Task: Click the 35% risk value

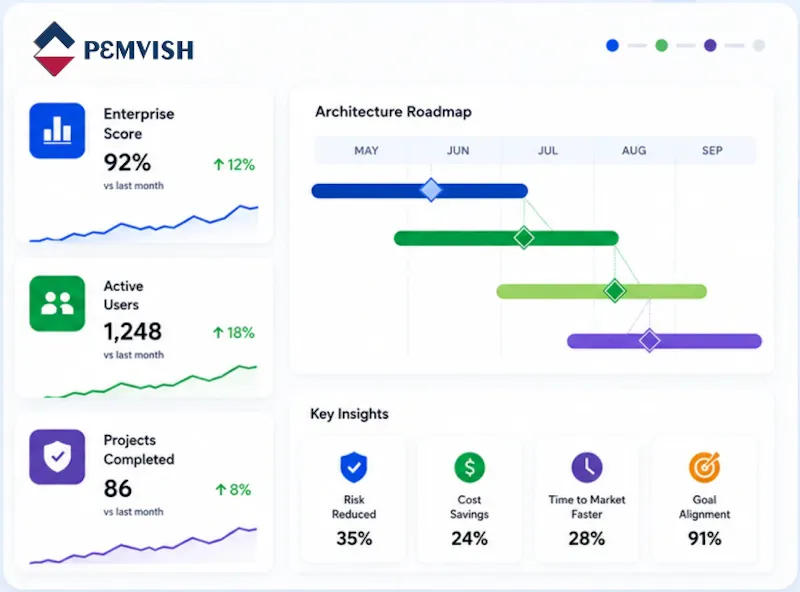Action: (x=354, y=538)
